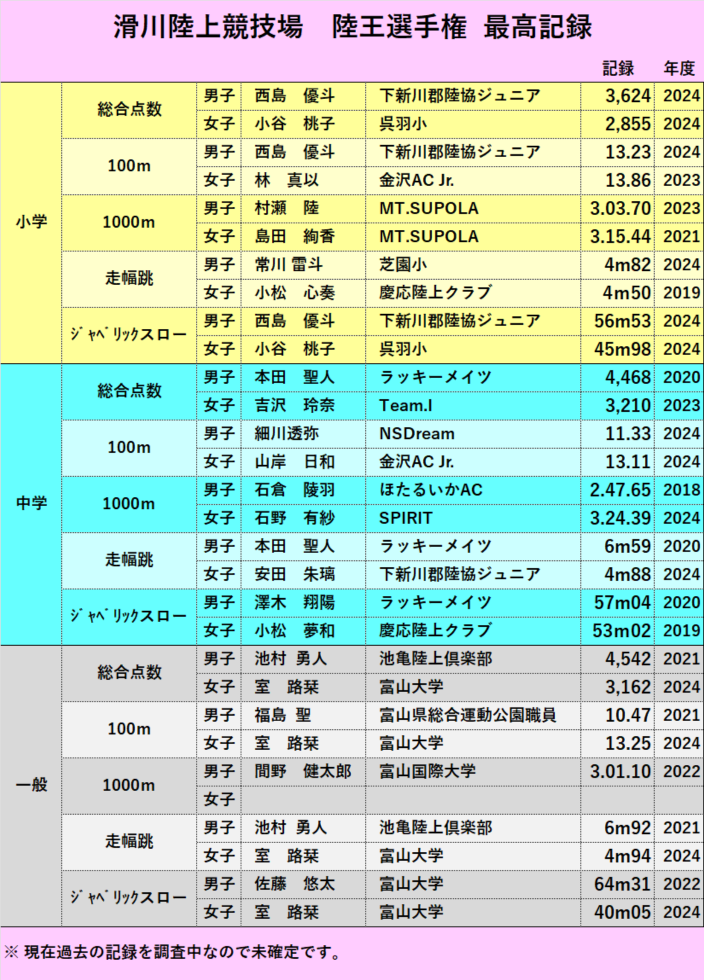Screen dimensions: 704x980
Task: Select the 年度 column header
Action: point(679,68)
